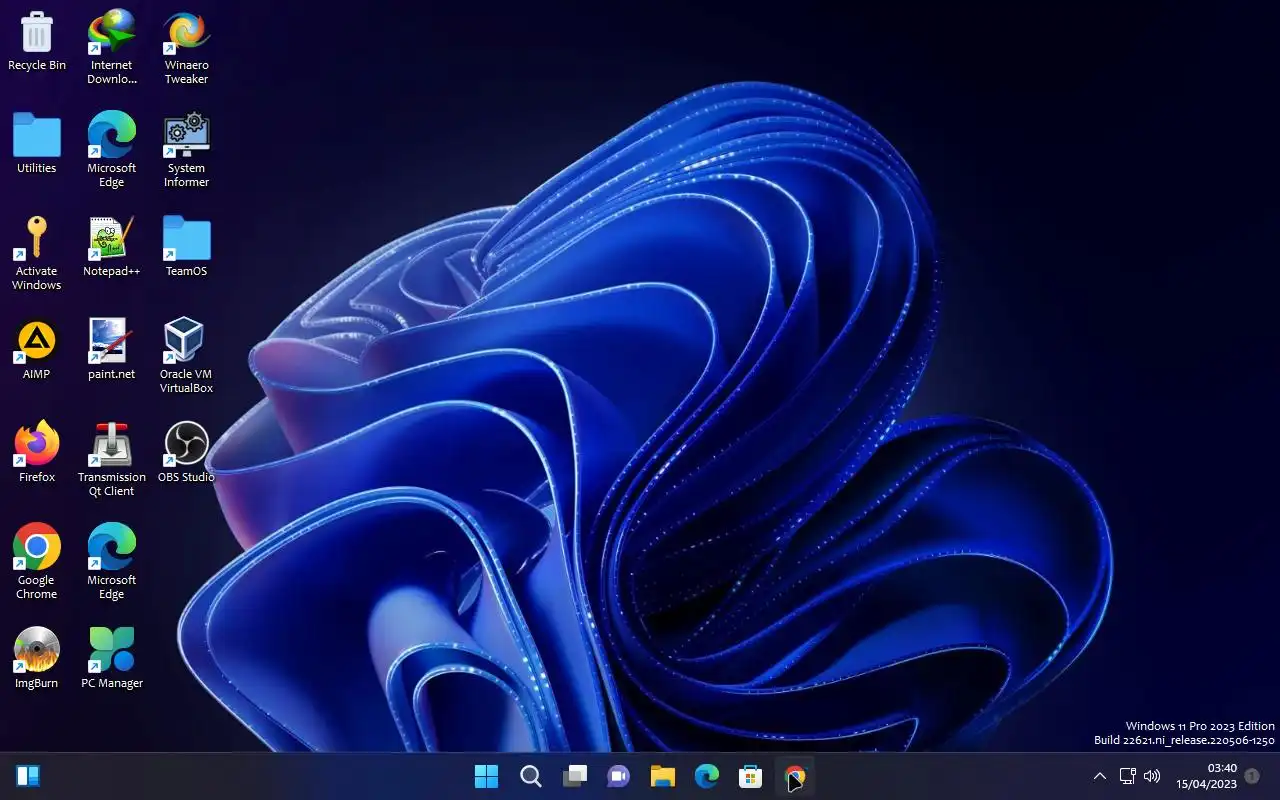Click the Chrome icon on the taskbar
The width and height of the screenshot is (1280, 800).
pos(795,776)
